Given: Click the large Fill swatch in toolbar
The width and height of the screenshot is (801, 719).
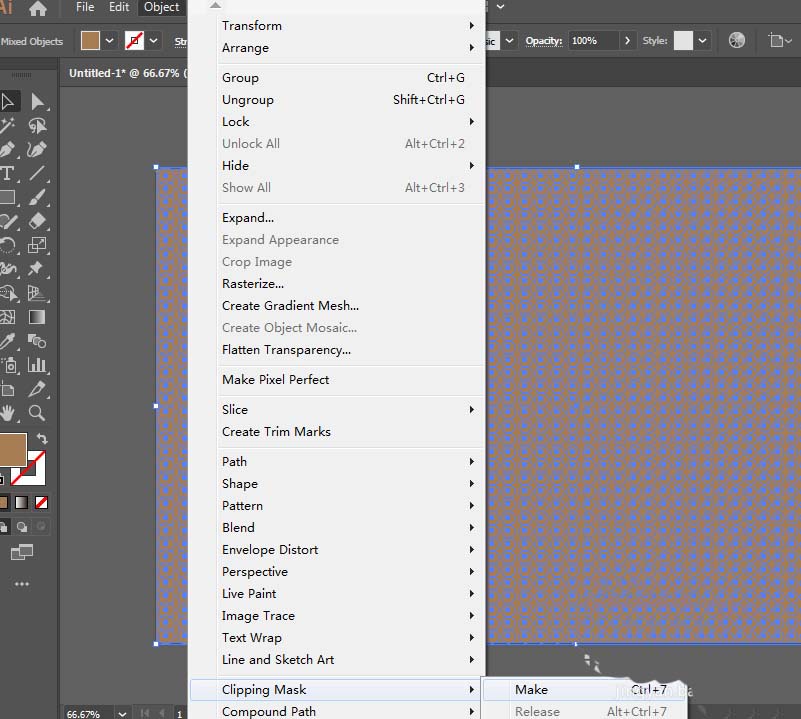Looking at the screenshot, I should coord(12,450).
